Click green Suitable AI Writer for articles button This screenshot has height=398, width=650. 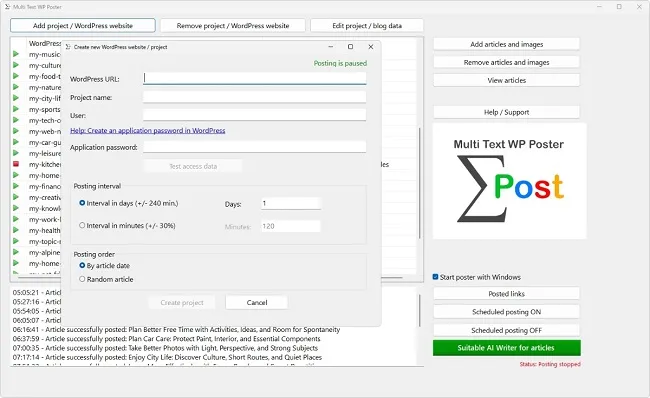tap(506, 348)
